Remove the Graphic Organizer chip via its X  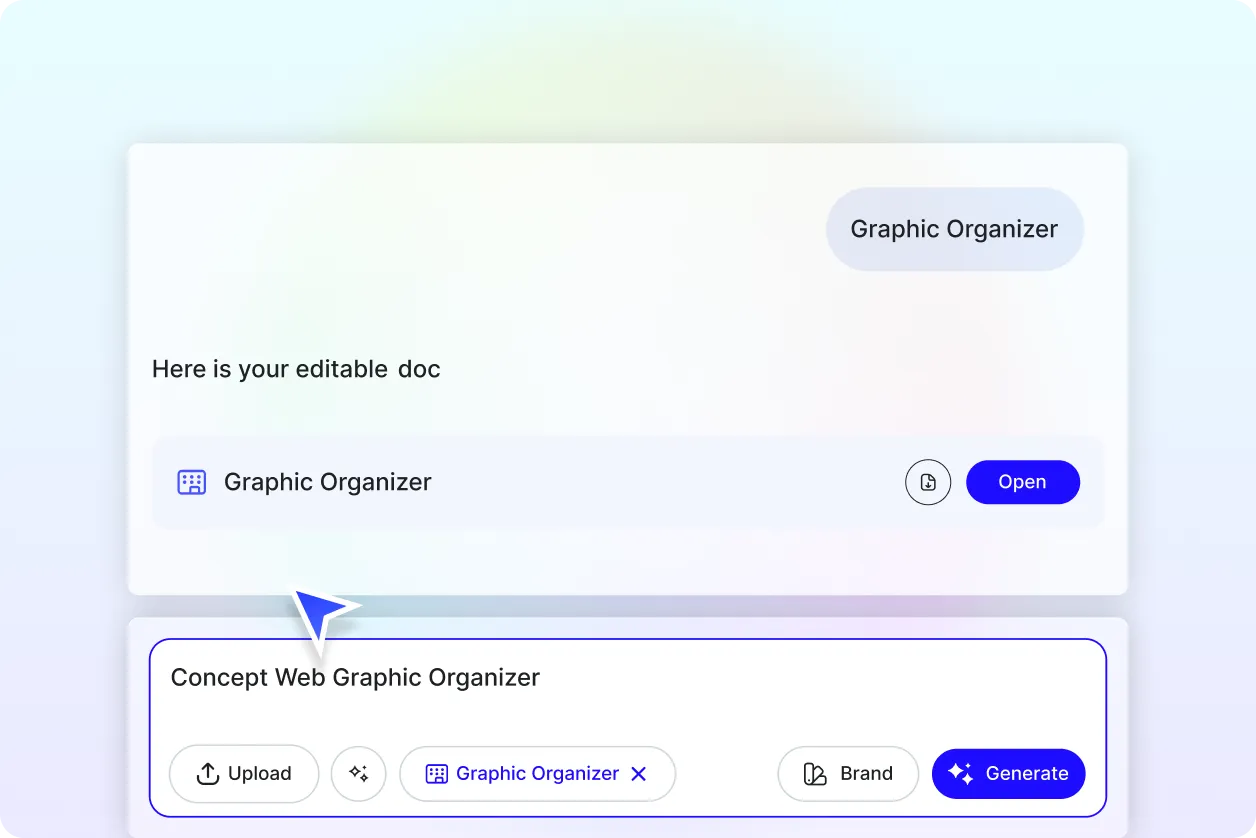point(639,773)
